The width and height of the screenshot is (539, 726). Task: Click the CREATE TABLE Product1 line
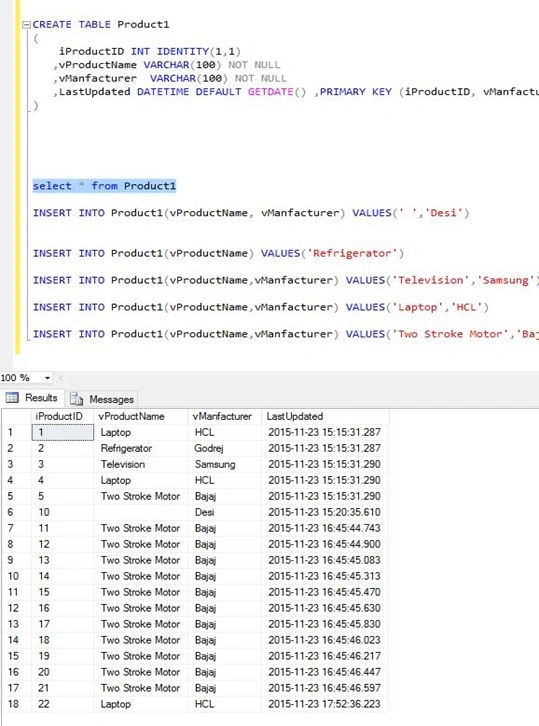[x=100, y=25]
